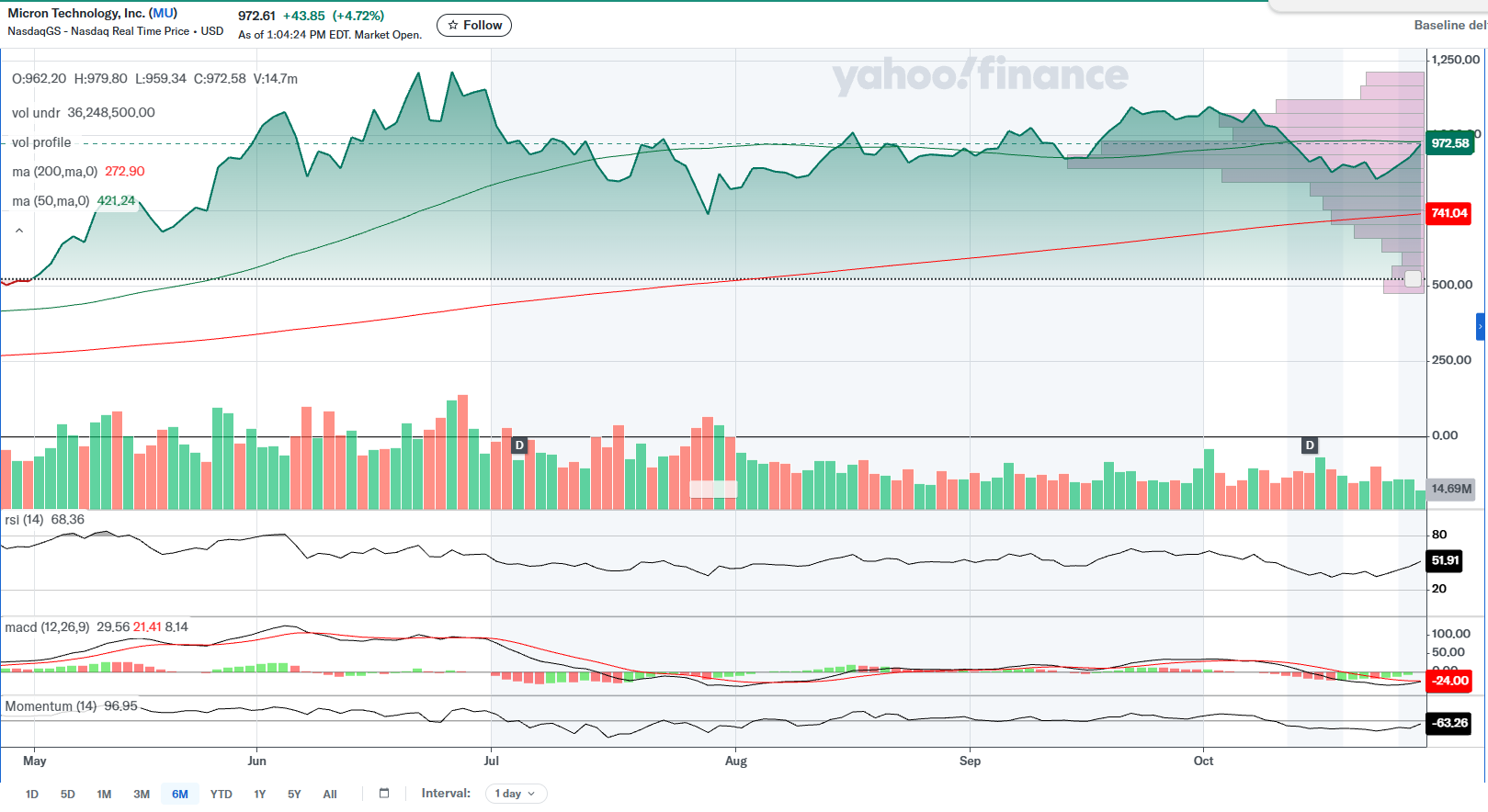The height and width of the screenshot is (812, 1488).
Task: Select the 5D time range
Action: [68, 795]
